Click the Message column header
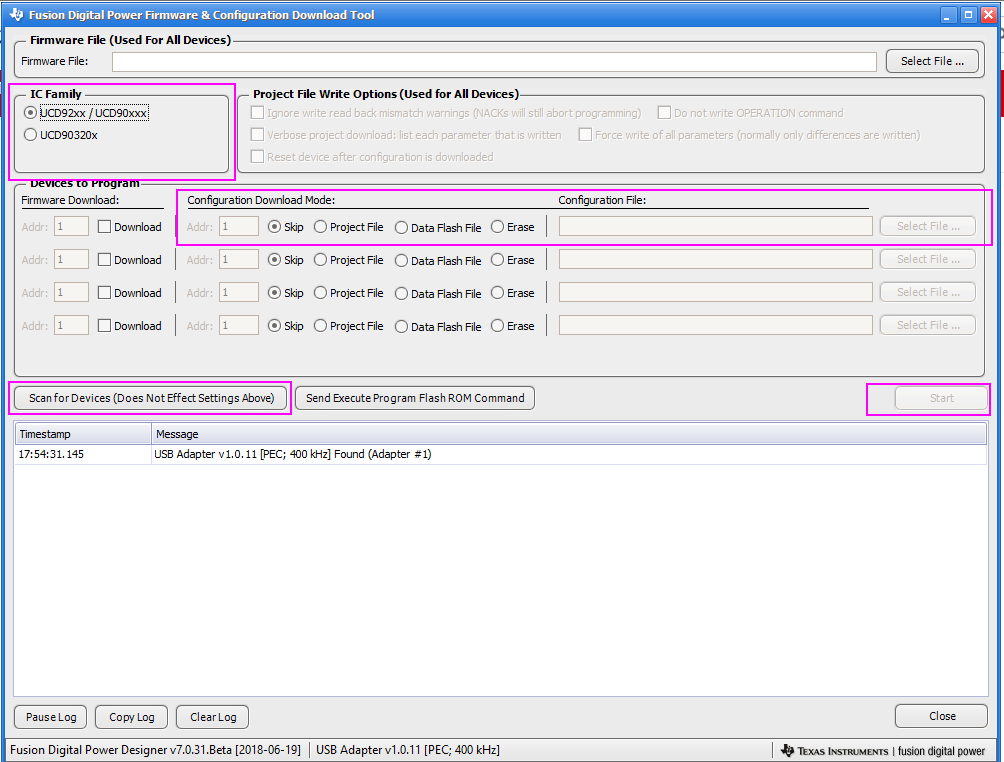Viewport: 1004px width, 762px height. tap(569, 434)
